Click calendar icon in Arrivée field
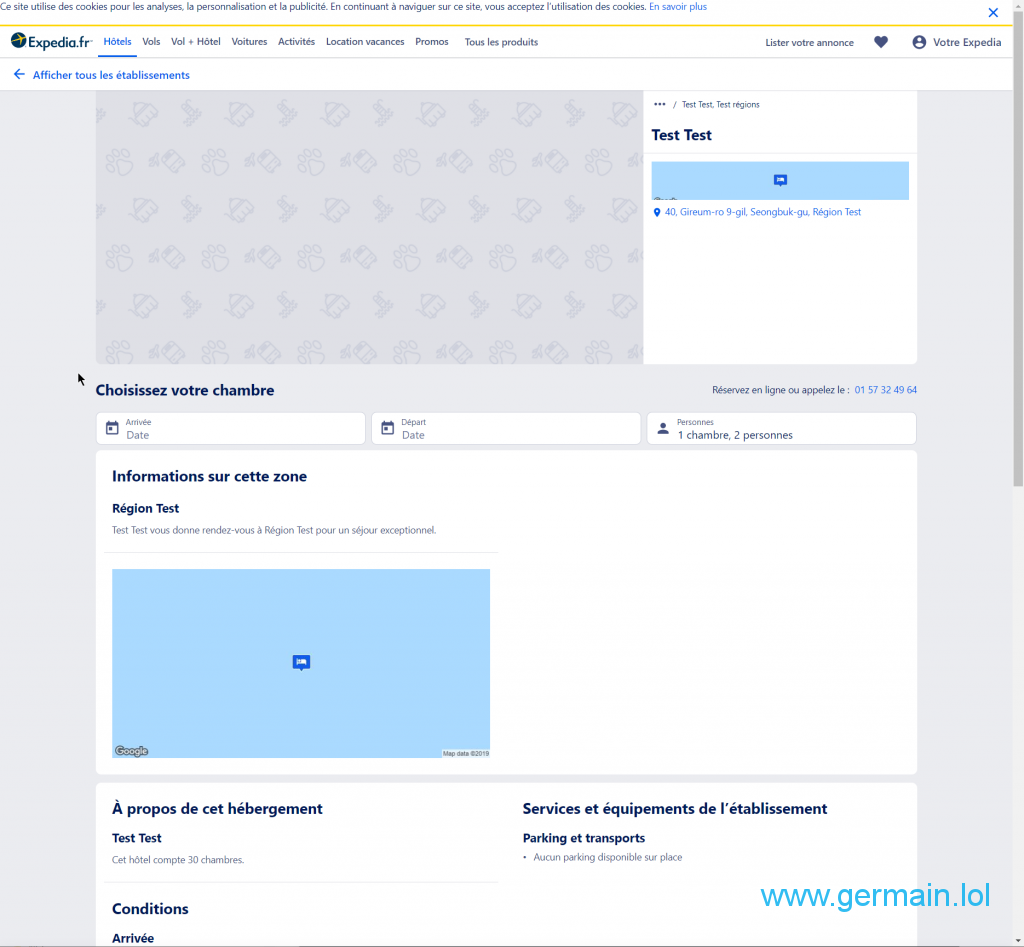Screen dimensions: 1024x947 [112, 428]
